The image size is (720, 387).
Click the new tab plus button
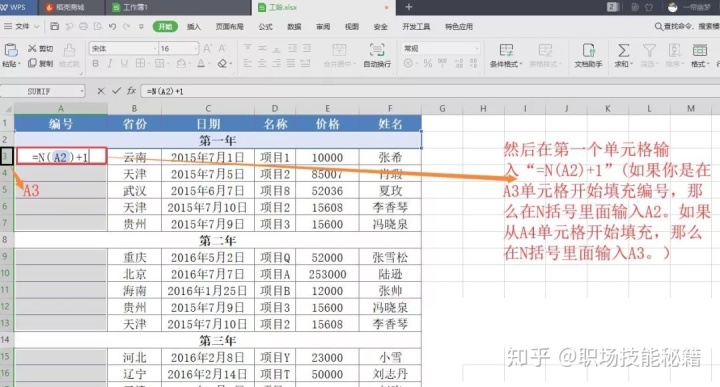click(x=409, y=7)
